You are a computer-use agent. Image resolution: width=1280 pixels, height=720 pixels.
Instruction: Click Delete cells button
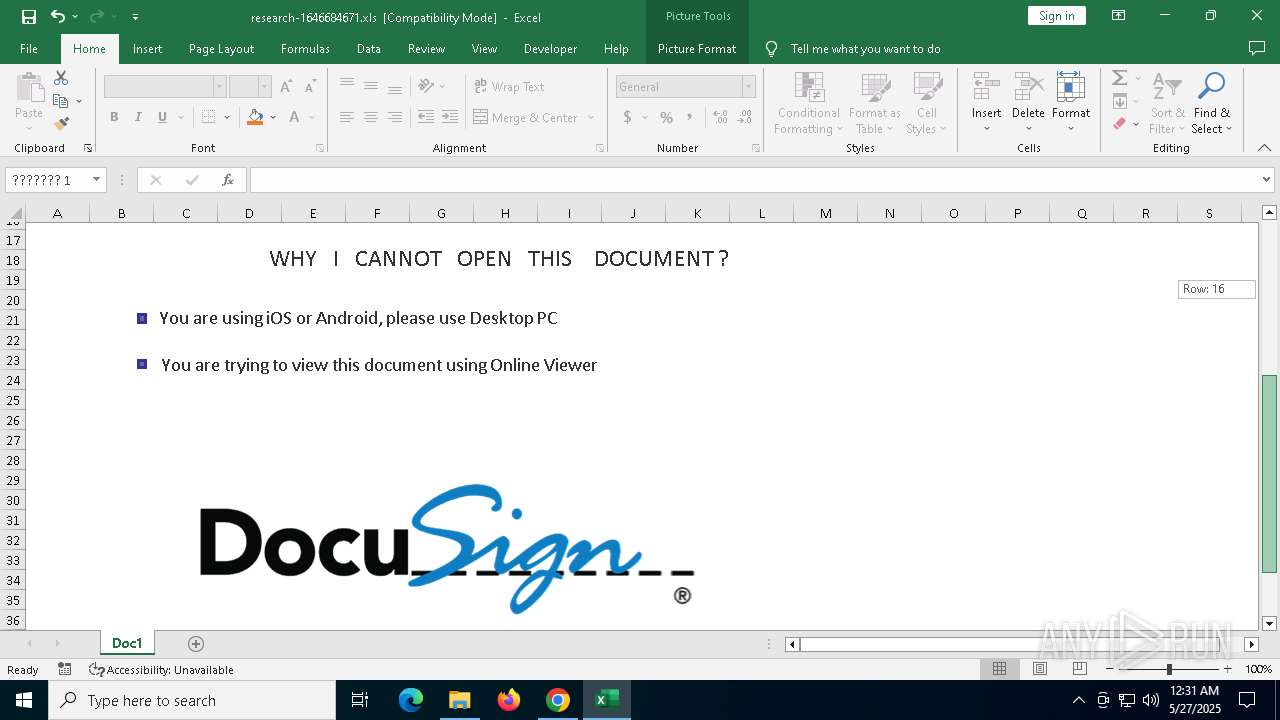coord(1028,103)
